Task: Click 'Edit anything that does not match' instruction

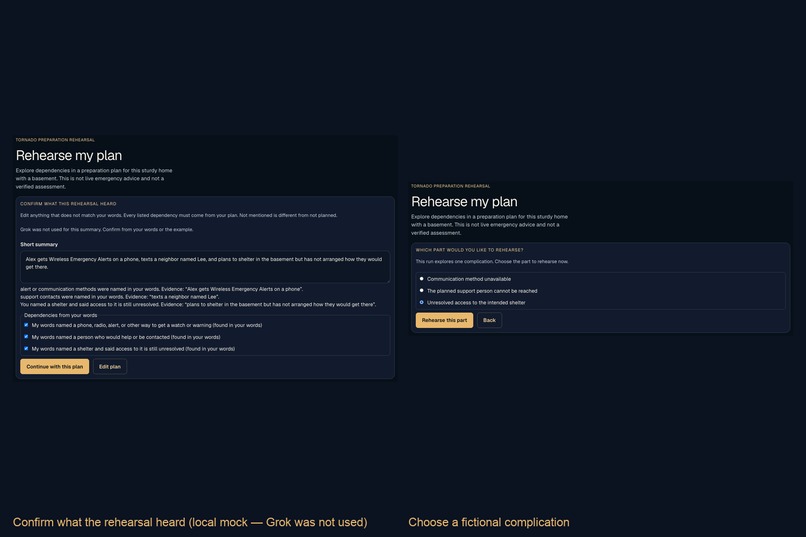Action: click(179, 215)
